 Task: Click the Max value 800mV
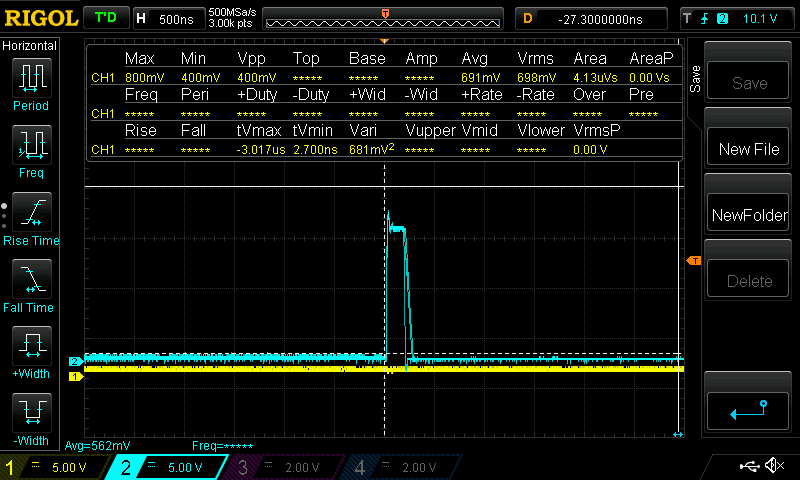(144, 78)
